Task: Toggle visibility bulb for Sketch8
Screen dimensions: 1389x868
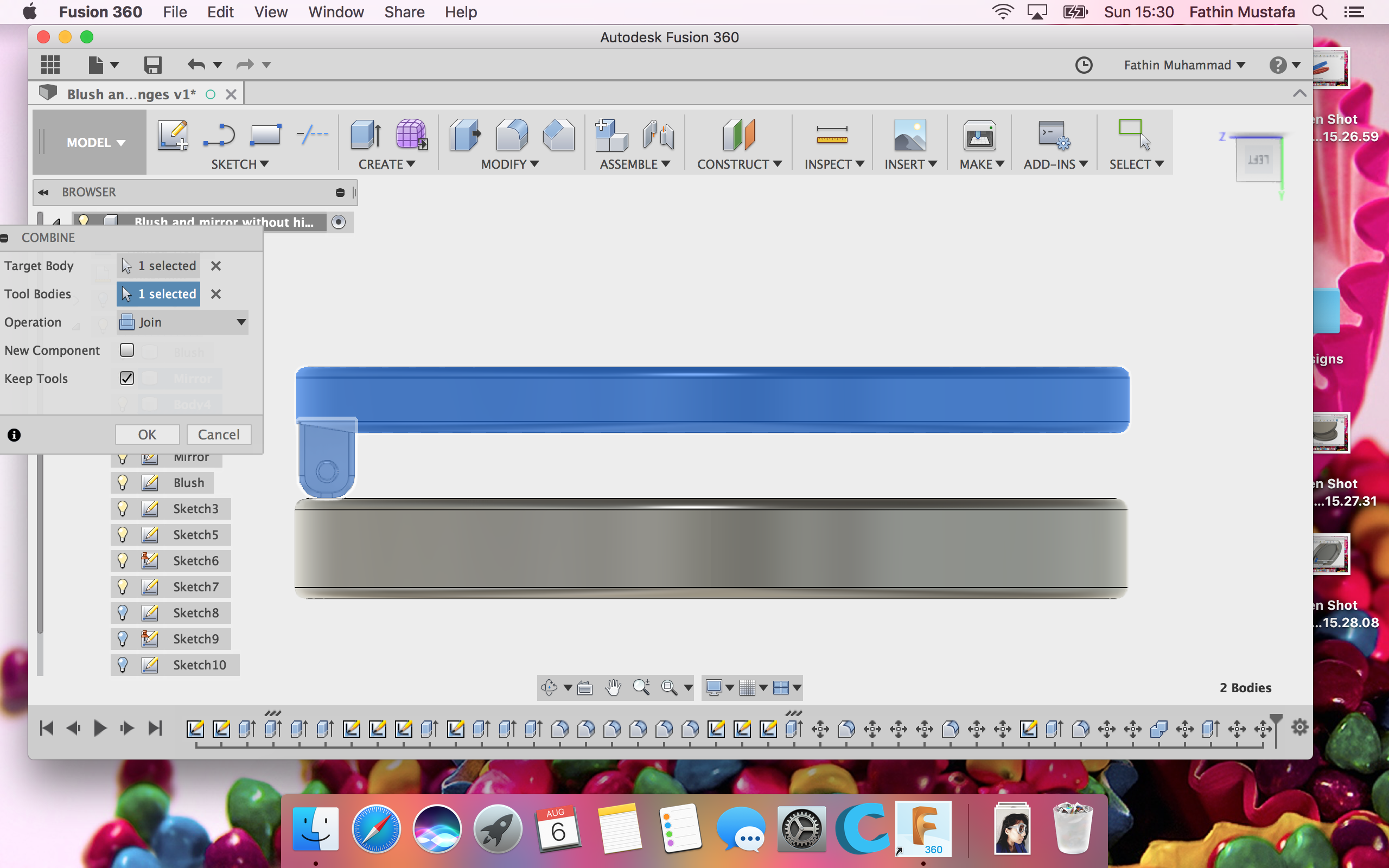Action: [x=122, y=612]
